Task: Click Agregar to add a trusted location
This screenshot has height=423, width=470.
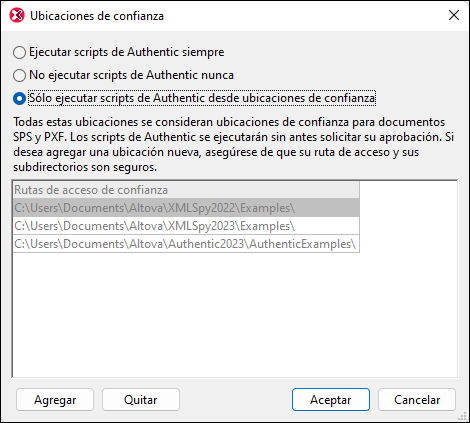Action: pyautogui.click(x=55, y=400)
